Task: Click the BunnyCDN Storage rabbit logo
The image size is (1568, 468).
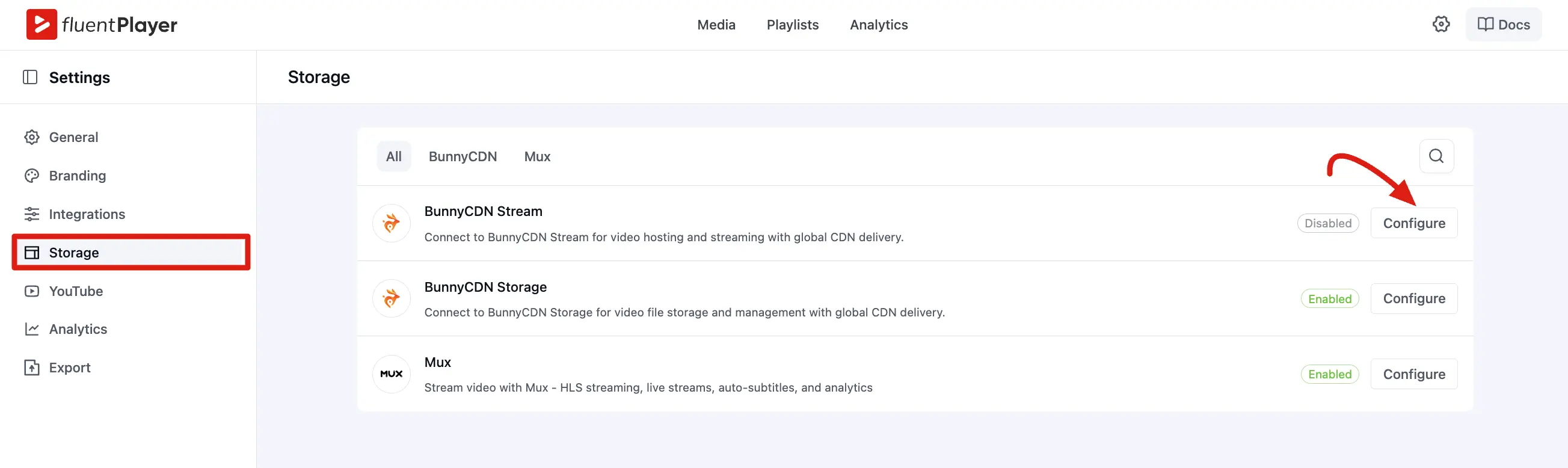Action: (392, 299)
